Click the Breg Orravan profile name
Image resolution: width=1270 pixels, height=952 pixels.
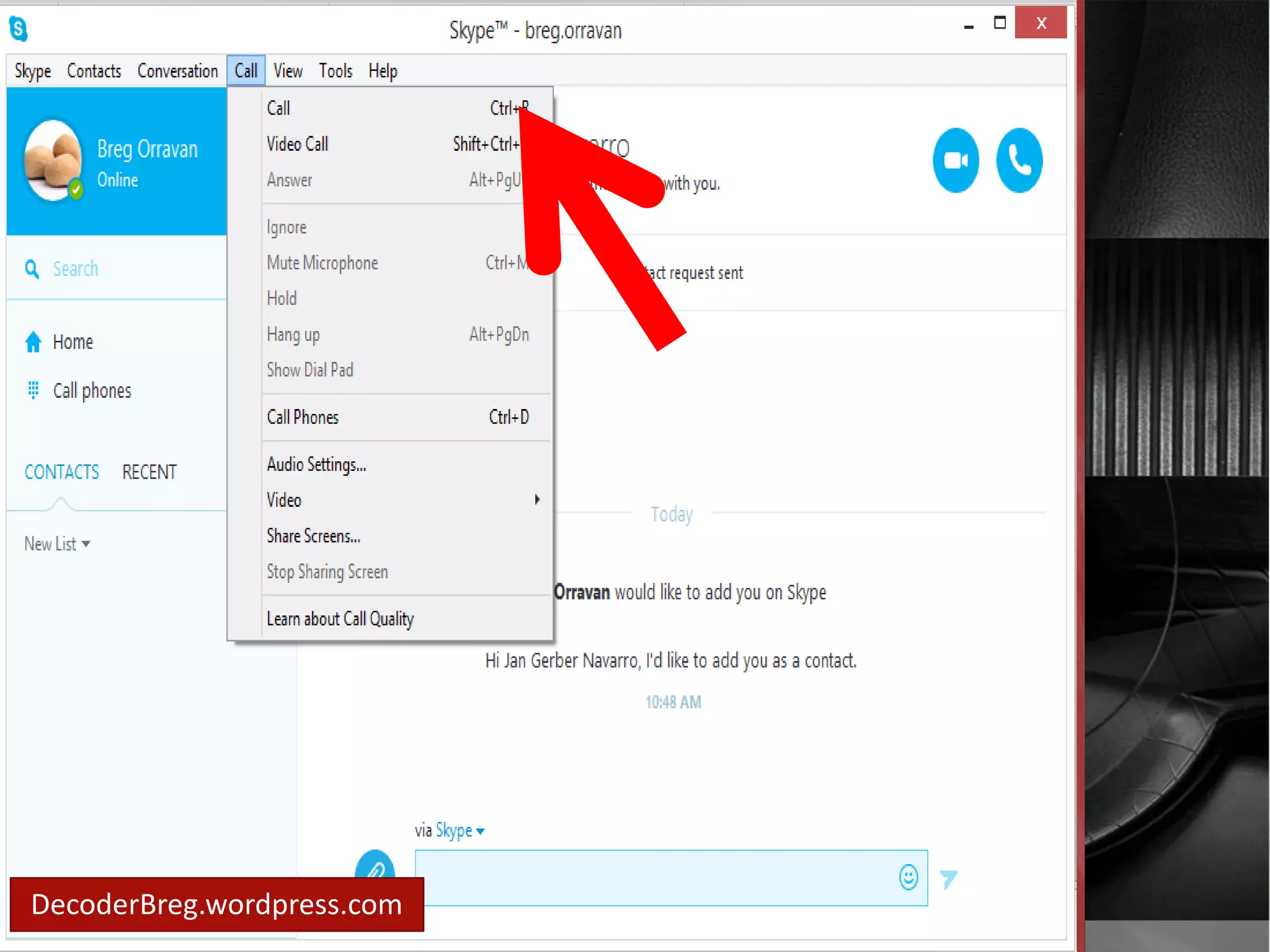pyautogui.click(x=148, y=149)
